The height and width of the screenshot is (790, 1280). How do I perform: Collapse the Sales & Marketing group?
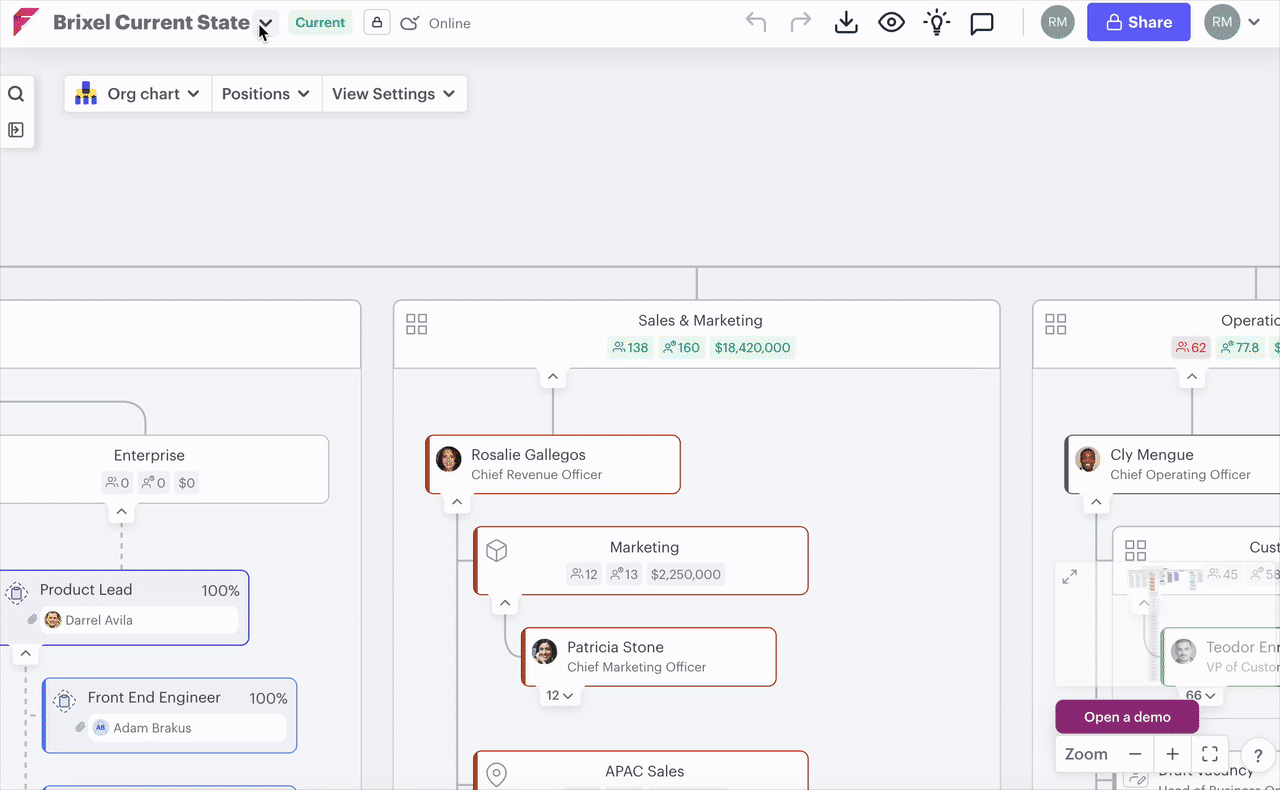pos(552,378)
